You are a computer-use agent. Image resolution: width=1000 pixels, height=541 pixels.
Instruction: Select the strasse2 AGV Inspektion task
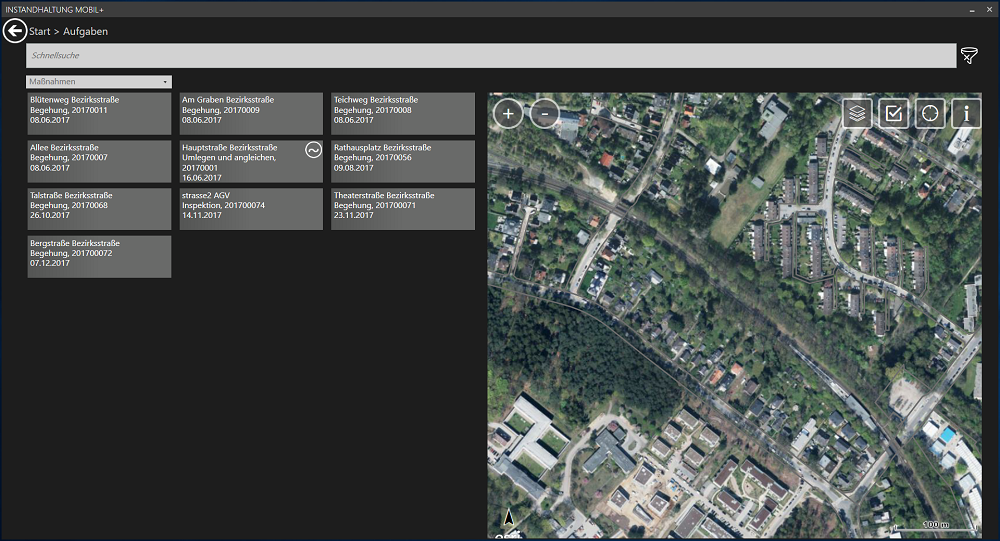click(x=251, y=209)
